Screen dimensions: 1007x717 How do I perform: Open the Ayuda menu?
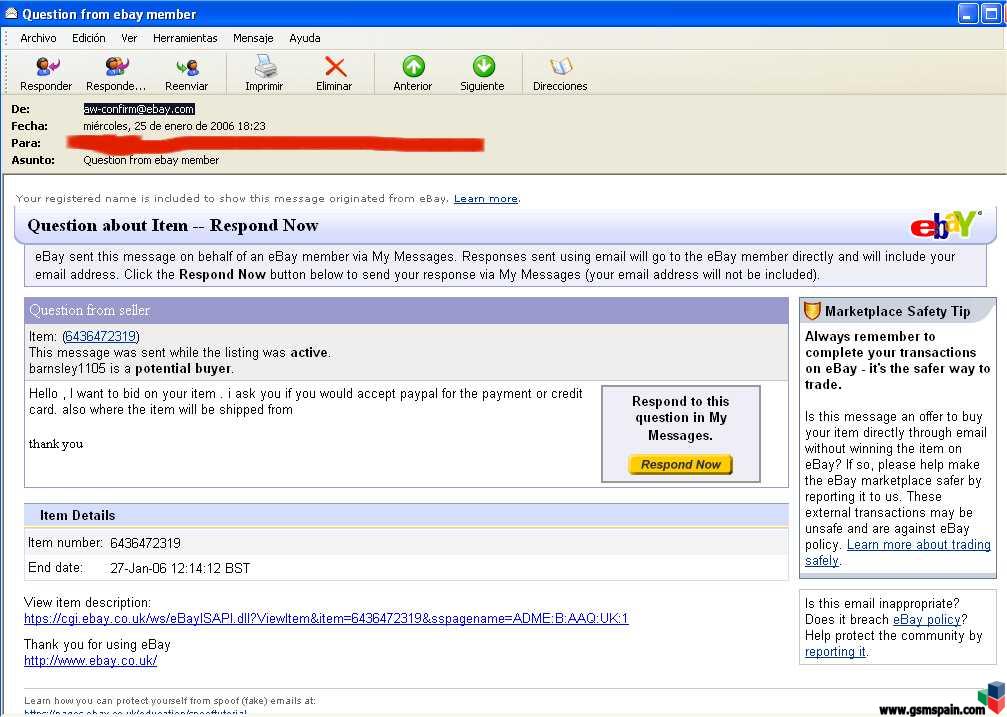pyautogui.click(x=304, y=38)
